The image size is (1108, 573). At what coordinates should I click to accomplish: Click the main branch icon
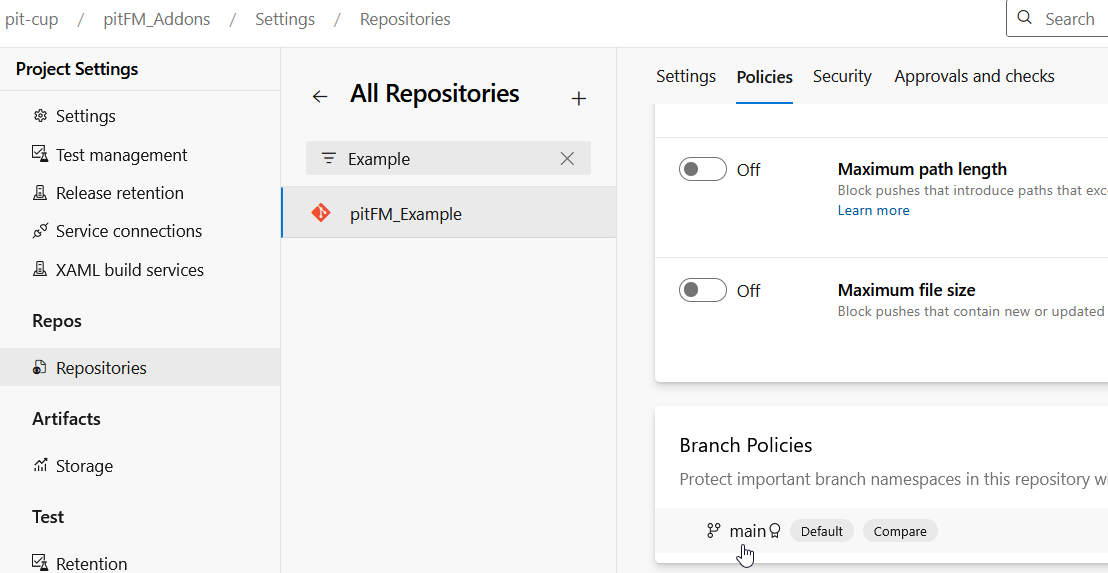point(713,531)
